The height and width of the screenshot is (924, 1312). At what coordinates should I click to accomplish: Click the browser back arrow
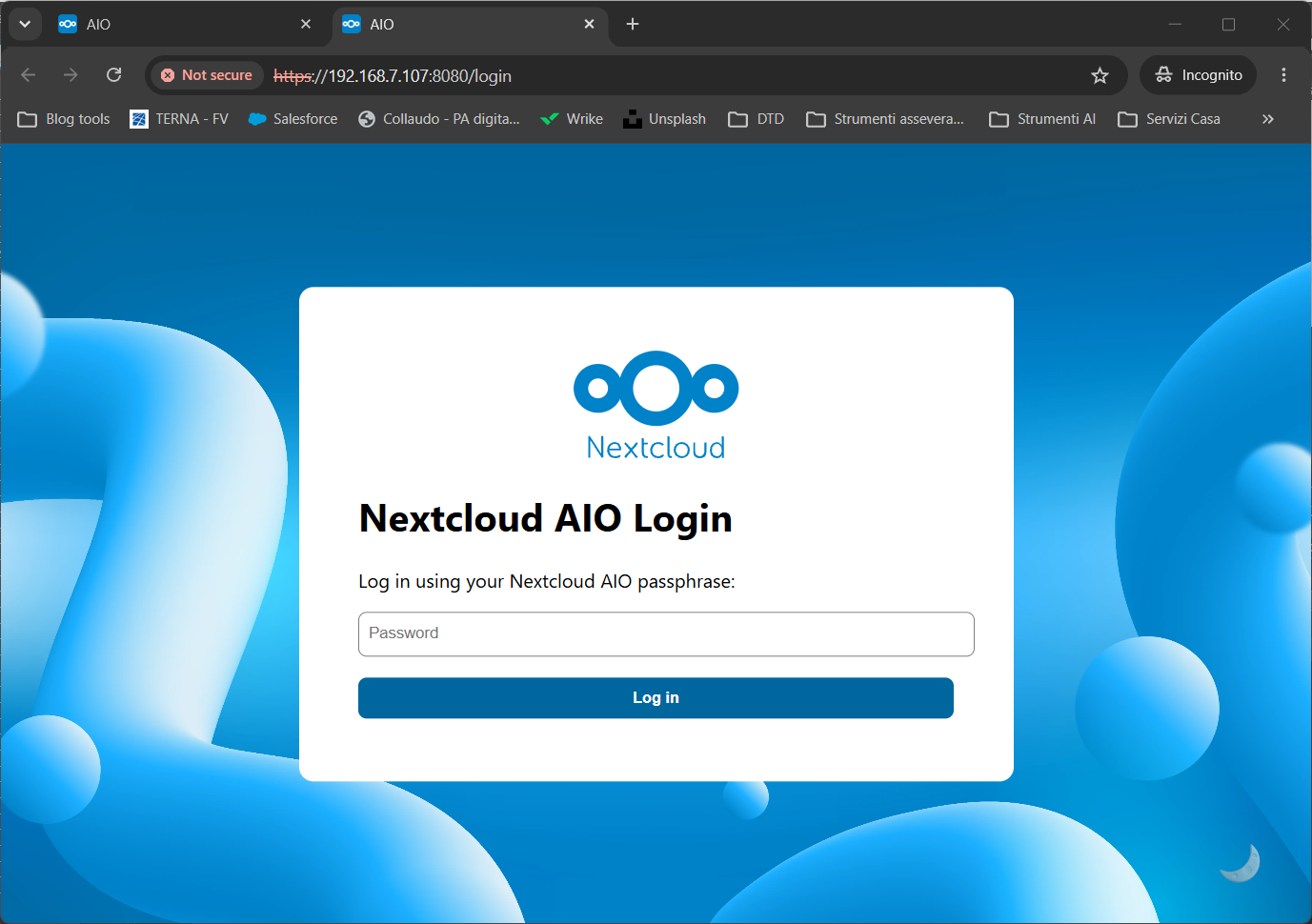[x=28, y=75]
